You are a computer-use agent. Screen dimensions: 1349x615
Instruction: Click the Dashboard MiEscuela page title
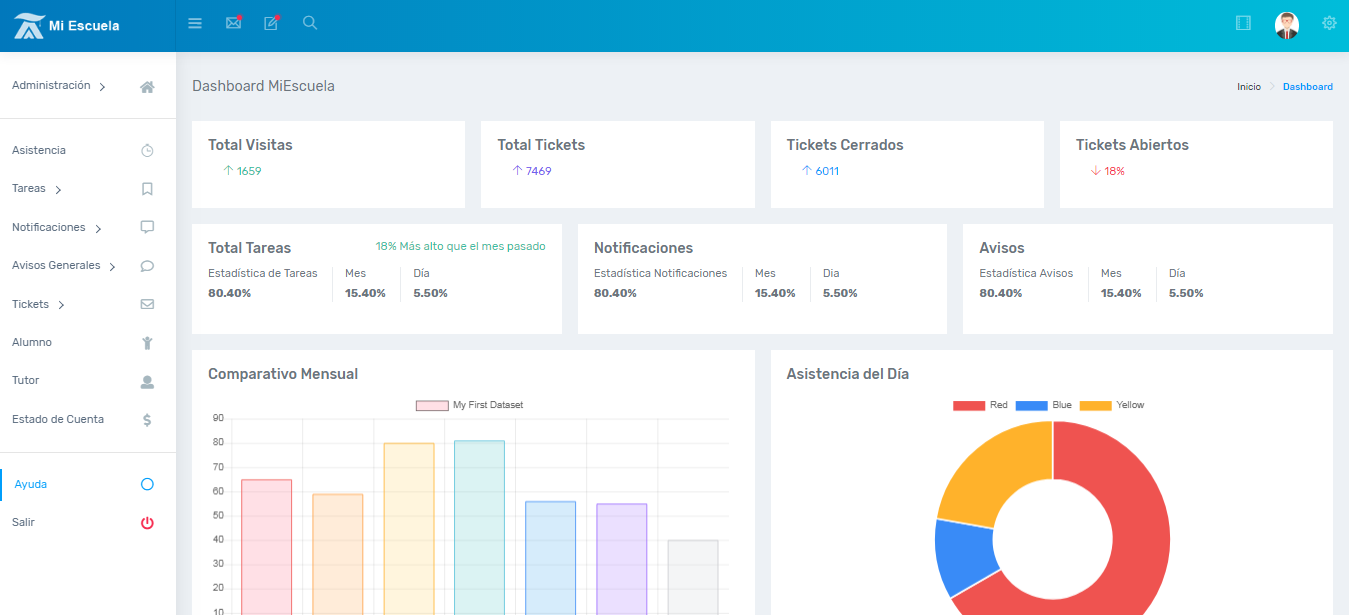[x=263, y=86]
